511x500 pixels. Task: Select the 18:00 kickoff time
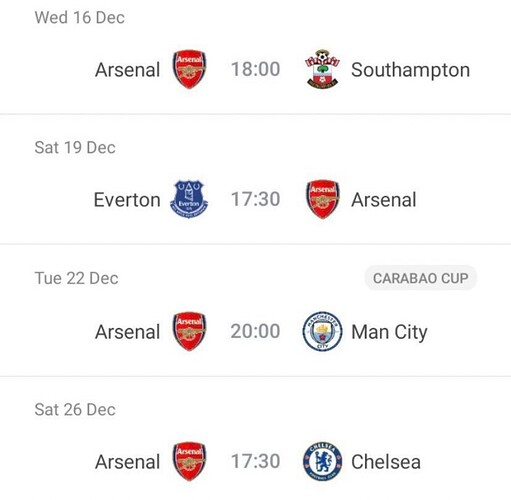[256, 69]
